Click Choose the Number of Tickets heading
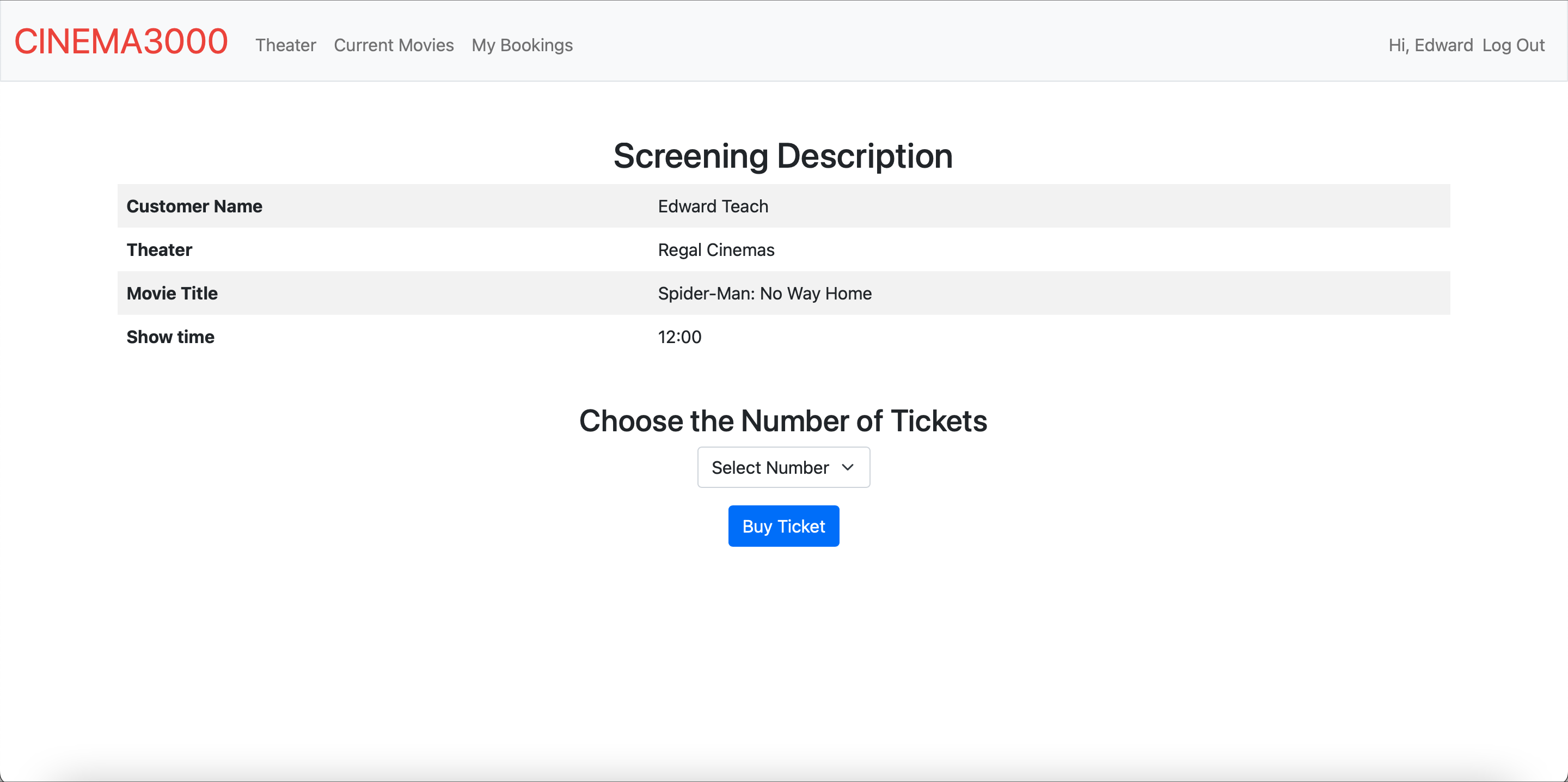Screen dimensions: 1568x782 tap(783, 421)
